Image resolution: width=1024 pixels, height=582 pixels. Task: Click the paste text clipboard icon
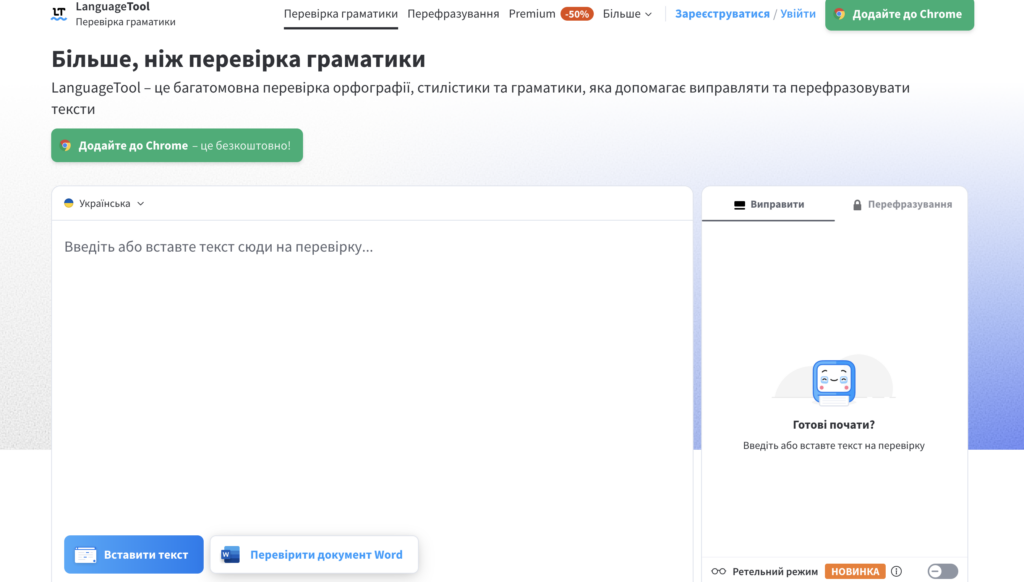86,555
